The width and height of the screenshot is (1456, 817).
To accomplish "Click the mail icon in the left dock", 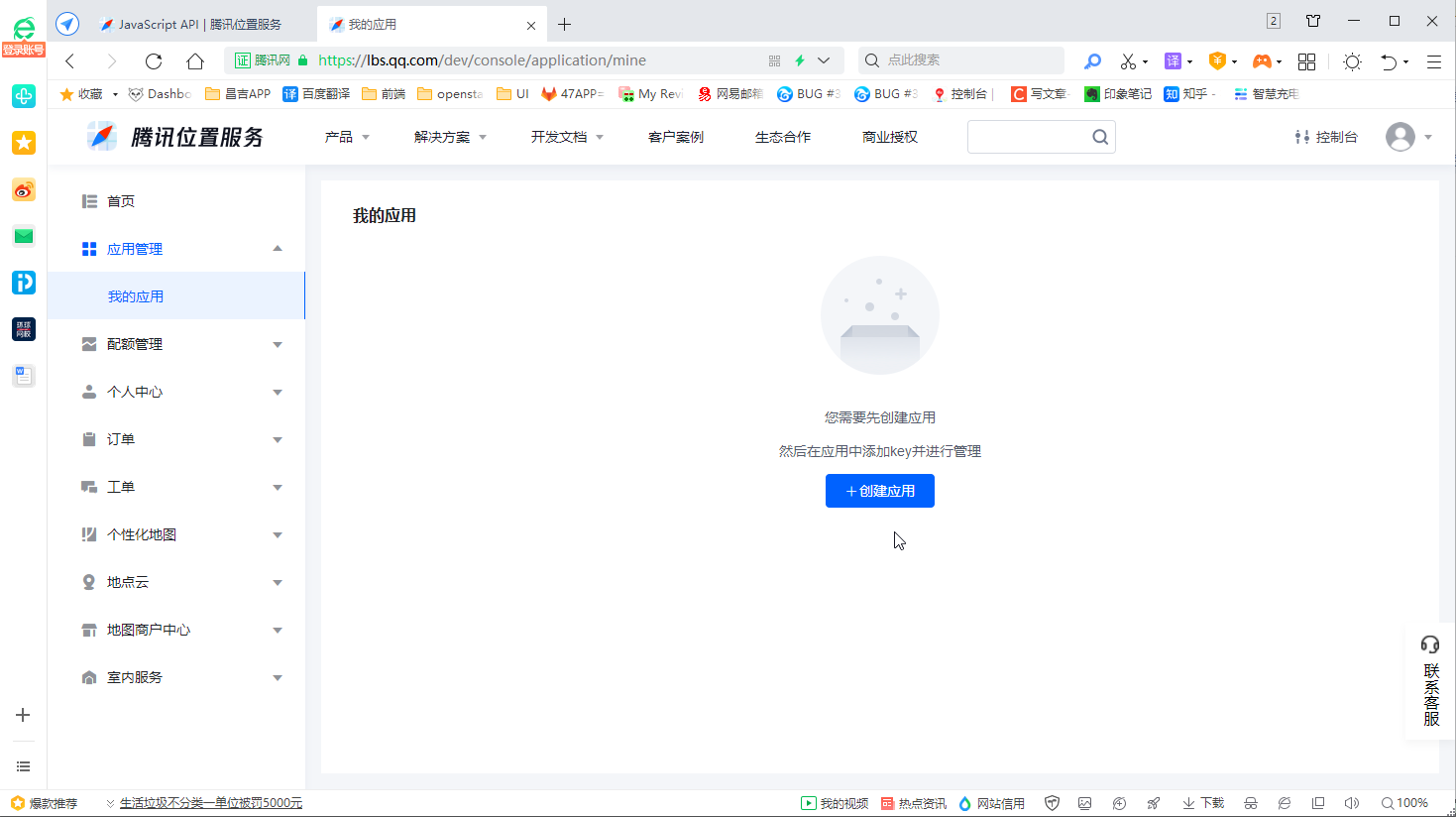I will [23, 236].
